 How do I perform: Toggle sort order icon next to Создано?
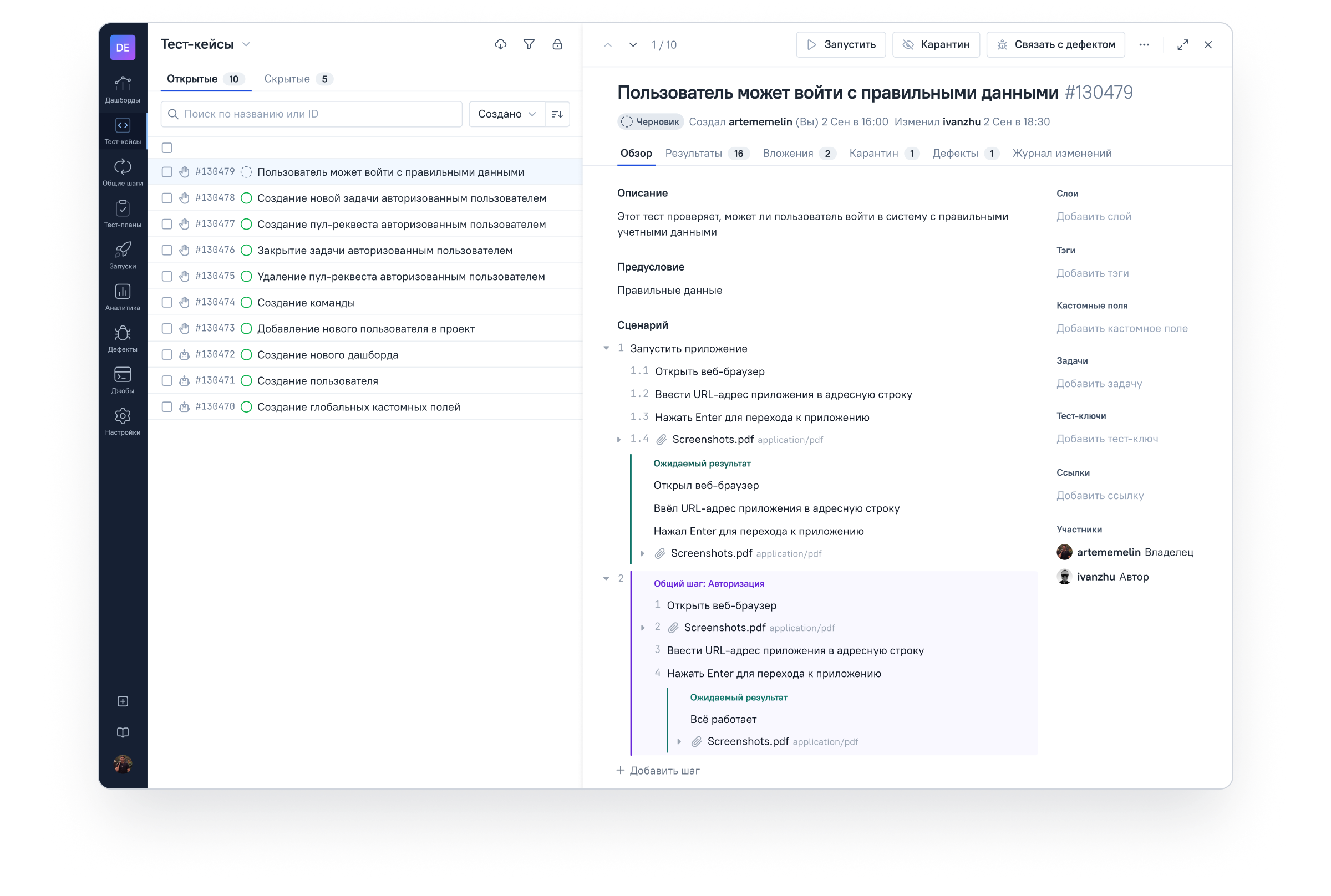coord(557,114)
